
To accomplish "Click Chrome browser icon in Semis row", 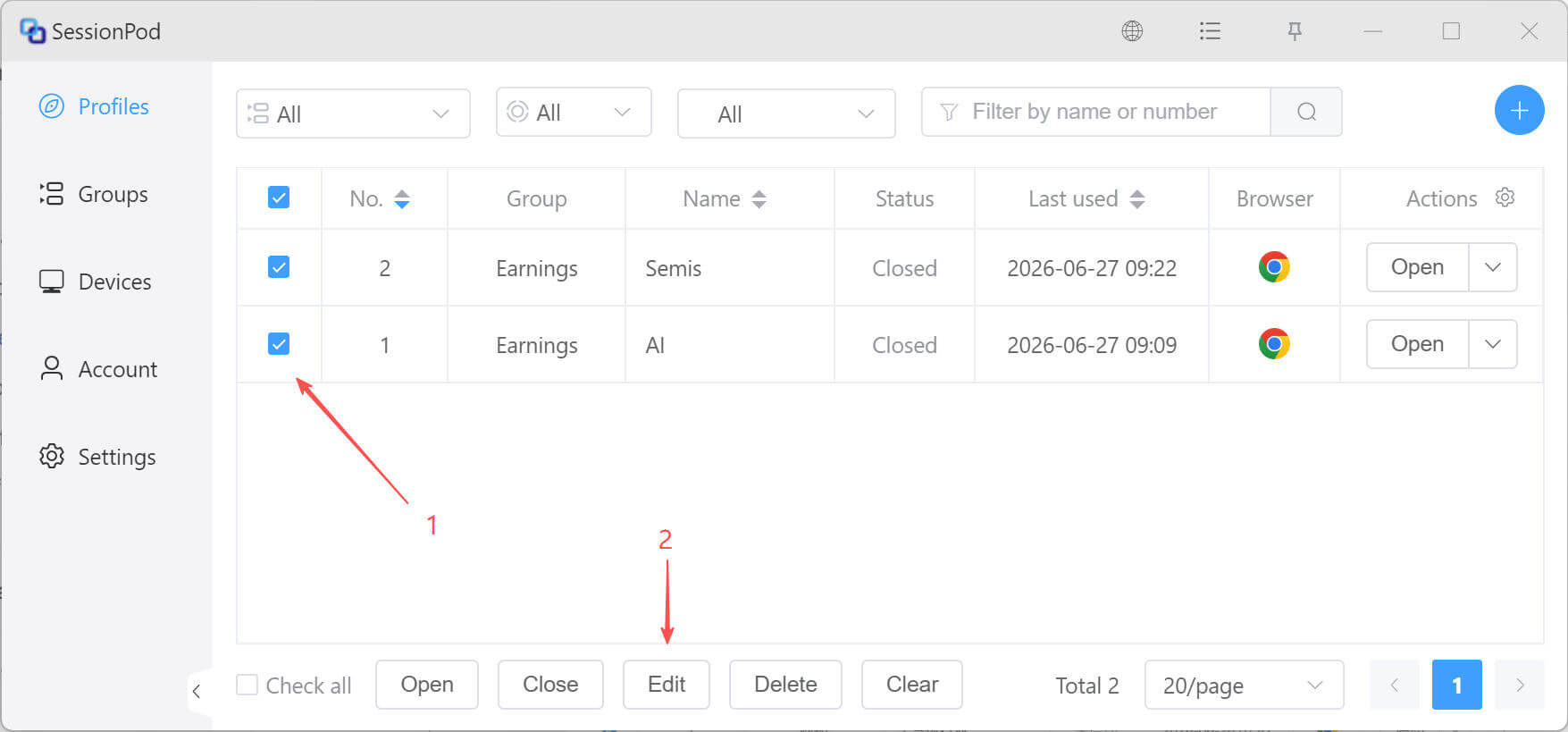I will point(1274,267).
